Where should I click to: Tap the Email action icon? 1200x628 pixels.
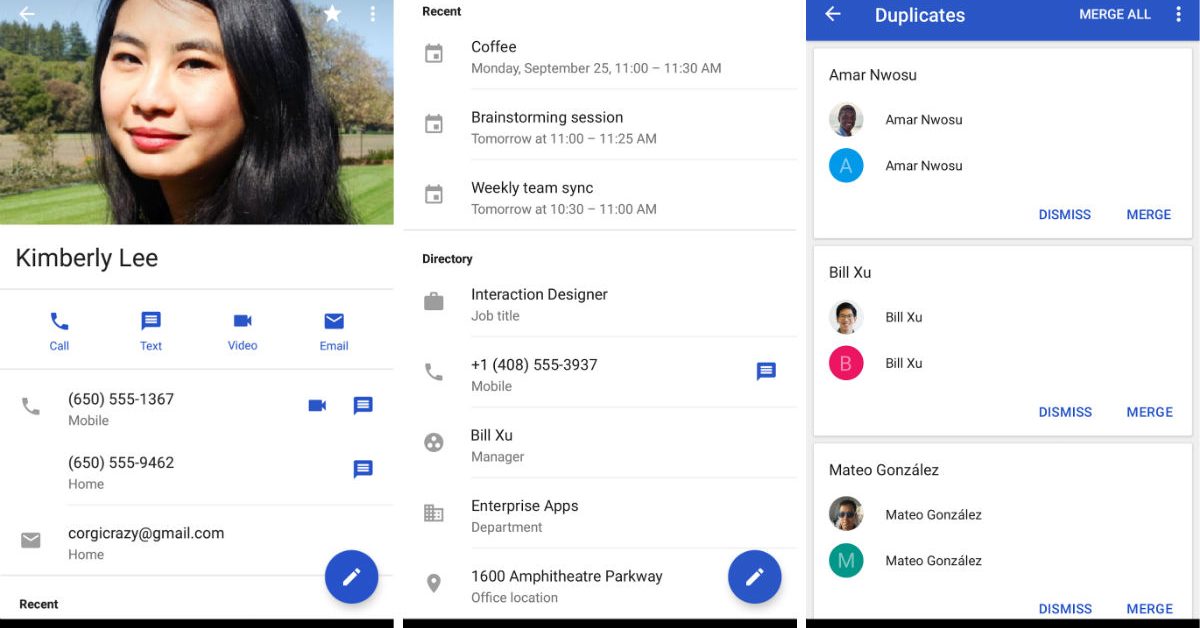coord(334,322)
